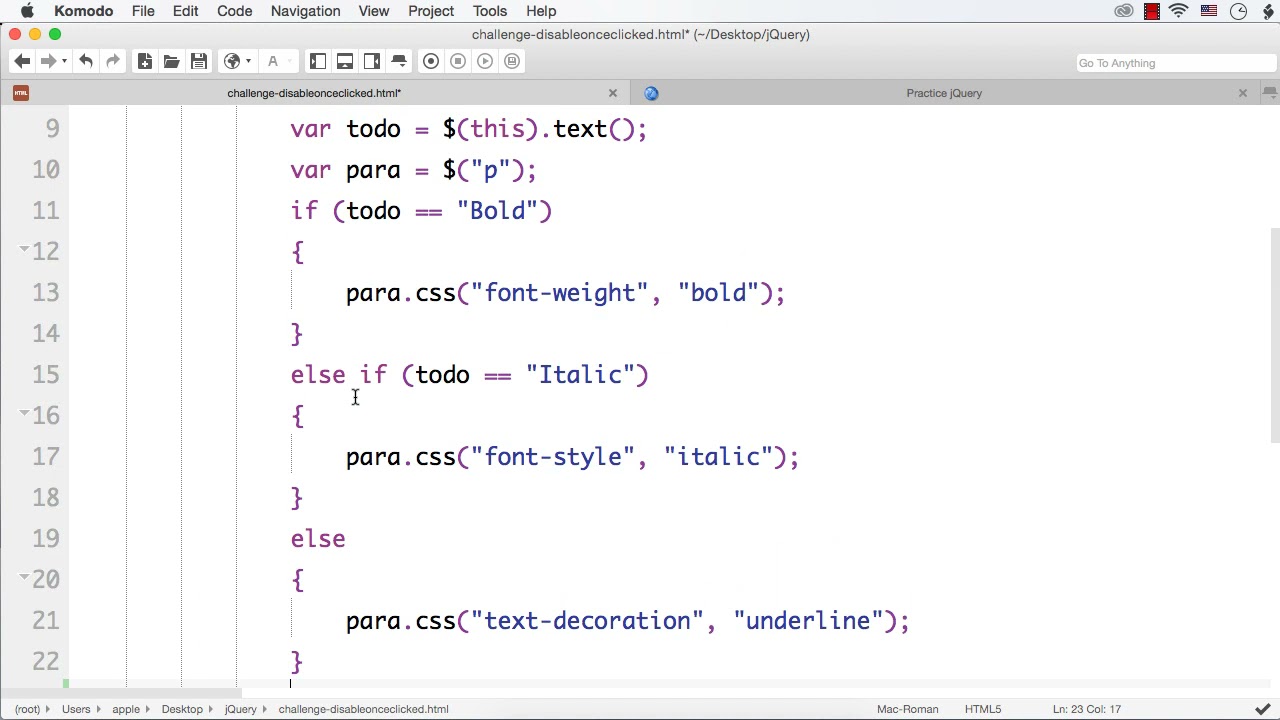Viewport: 1280px width, 720px height.
Task: Open the File menu
Action: (x=143, y=11)
